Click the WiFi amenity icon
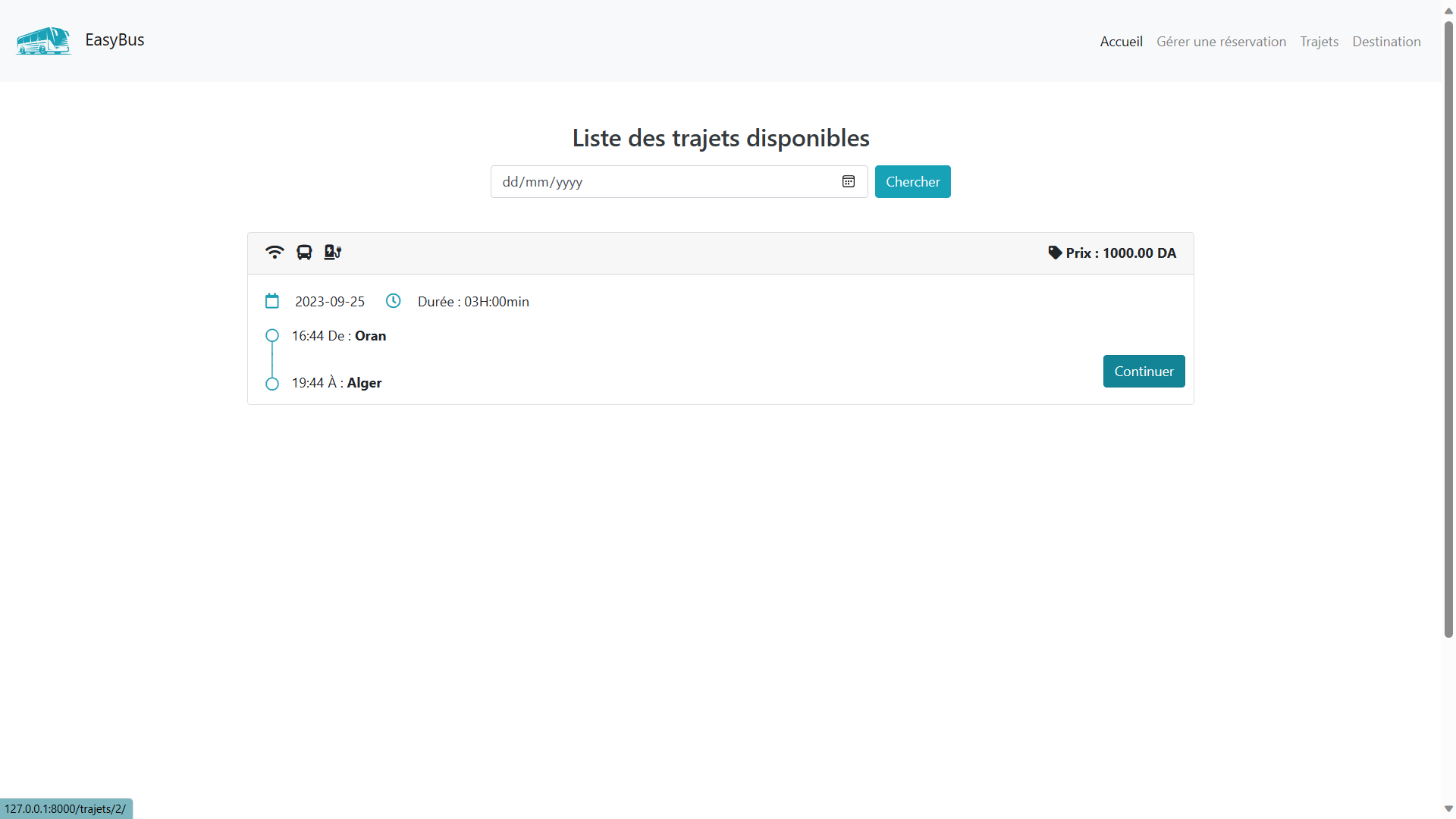This screenshot has height=819, width=1456. [x=274, y=252]
